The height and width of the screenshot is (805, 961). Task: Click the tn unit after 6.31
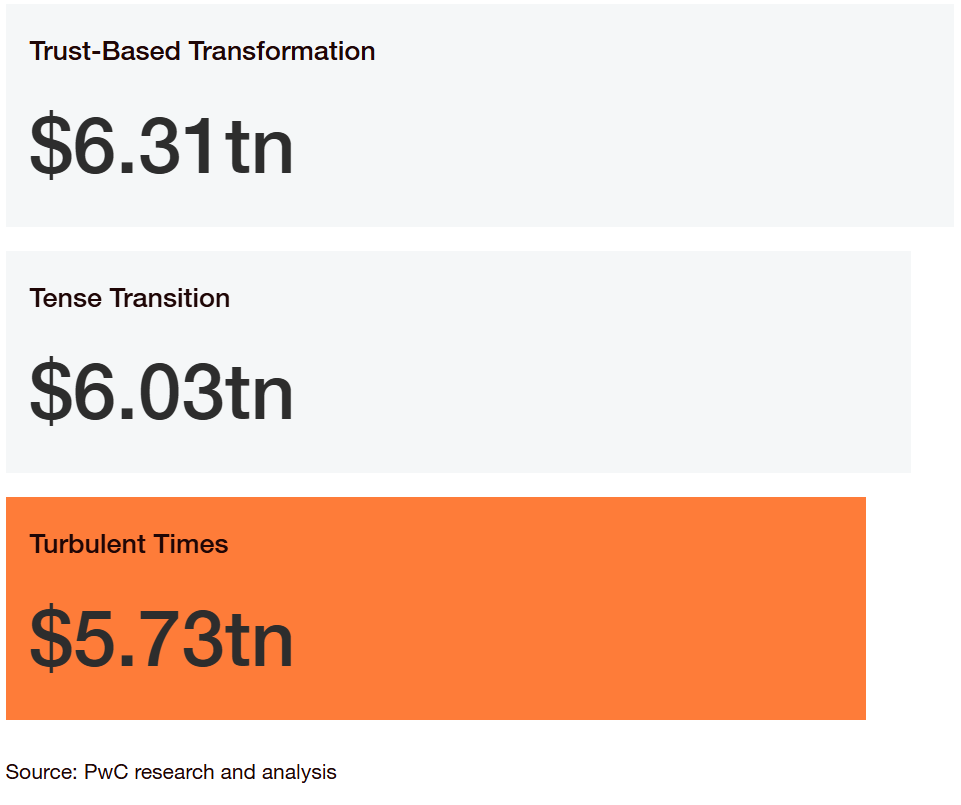coord(259,147)
